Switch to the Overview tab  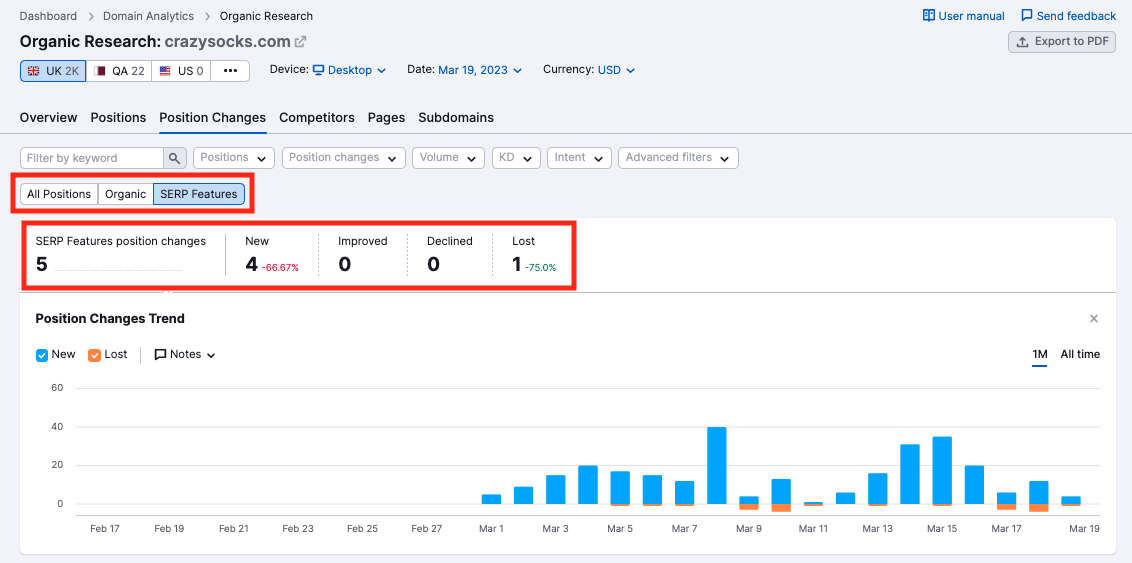(x=48, y=118)
